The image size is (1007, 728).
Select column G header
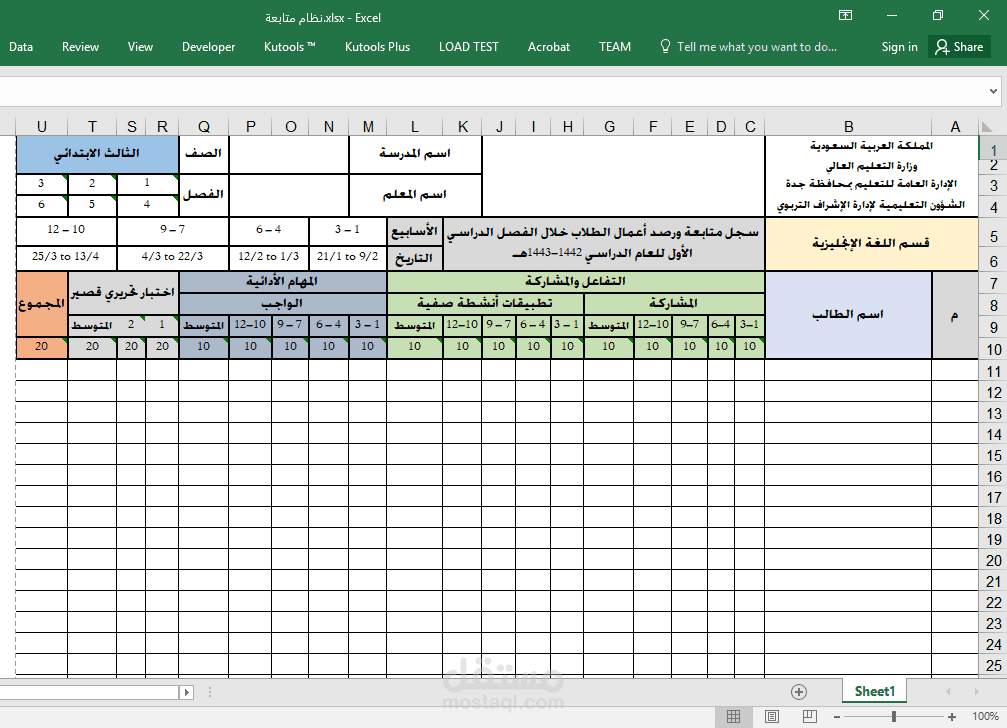pyautogui.click(x=609, y=126)
